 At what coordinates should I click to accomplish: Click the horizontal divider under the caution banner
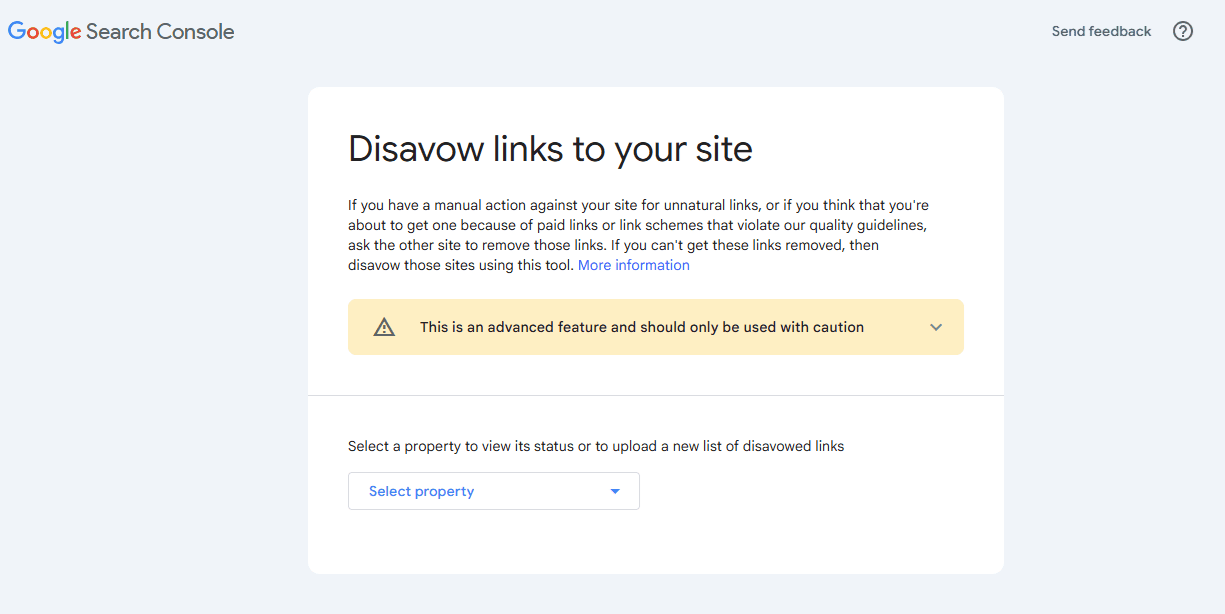coord(656,395)
